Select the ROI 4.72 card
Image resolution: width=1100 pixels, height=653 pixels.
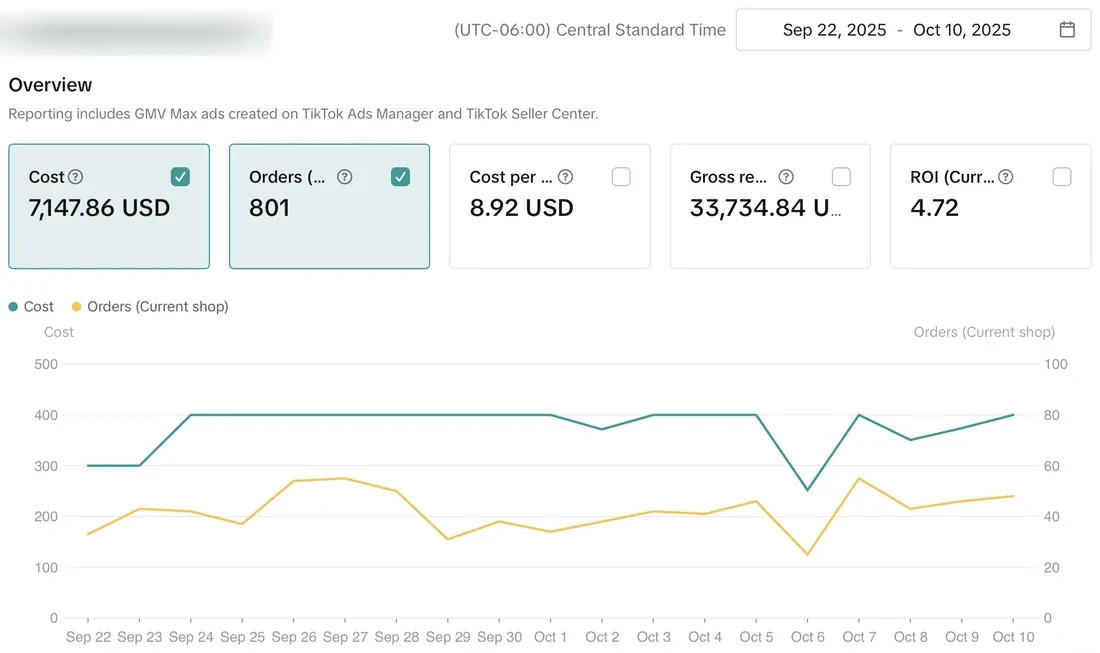(991, 206)
